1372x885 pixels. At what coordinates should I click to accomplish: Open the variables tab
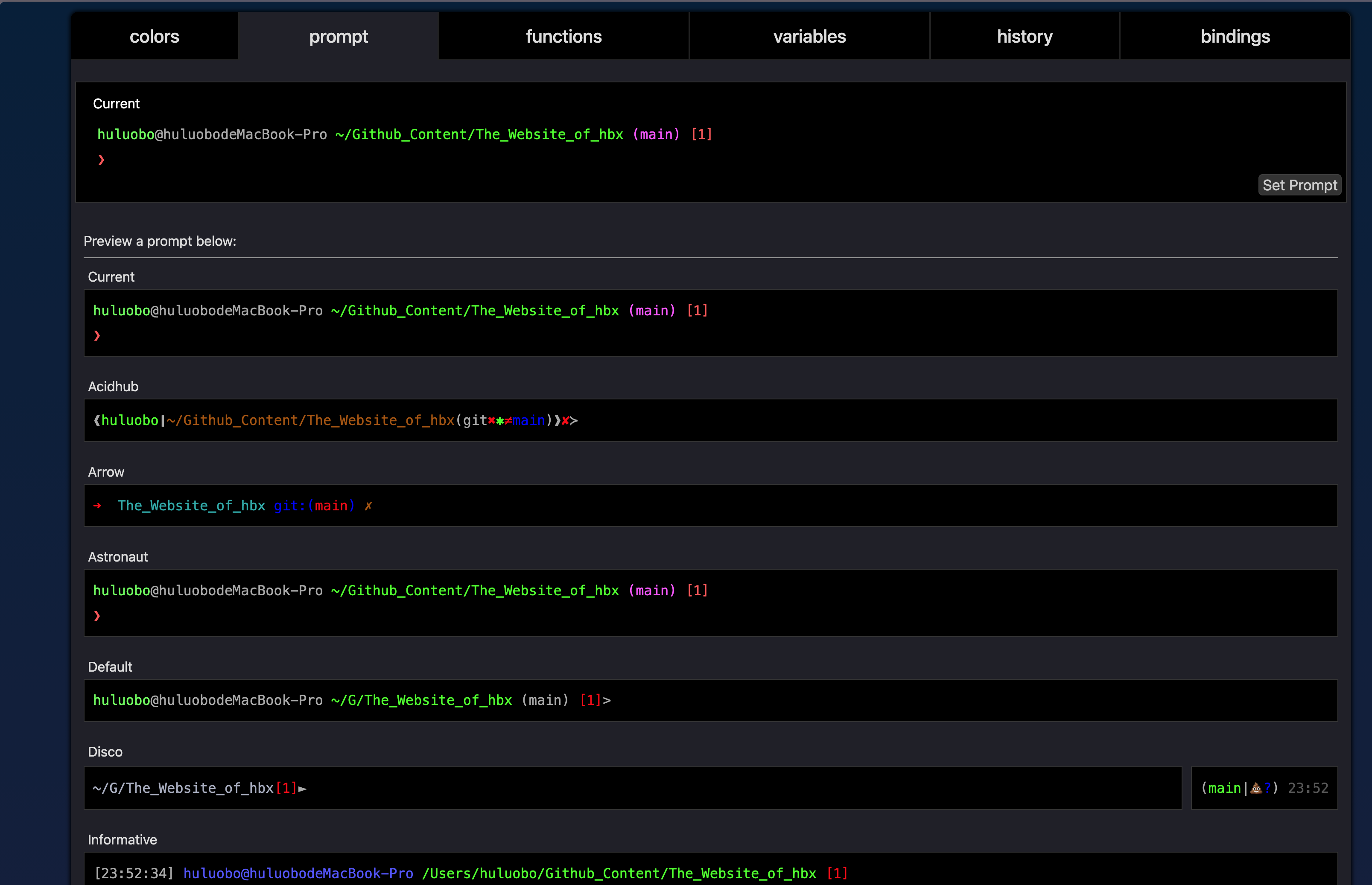809,36
